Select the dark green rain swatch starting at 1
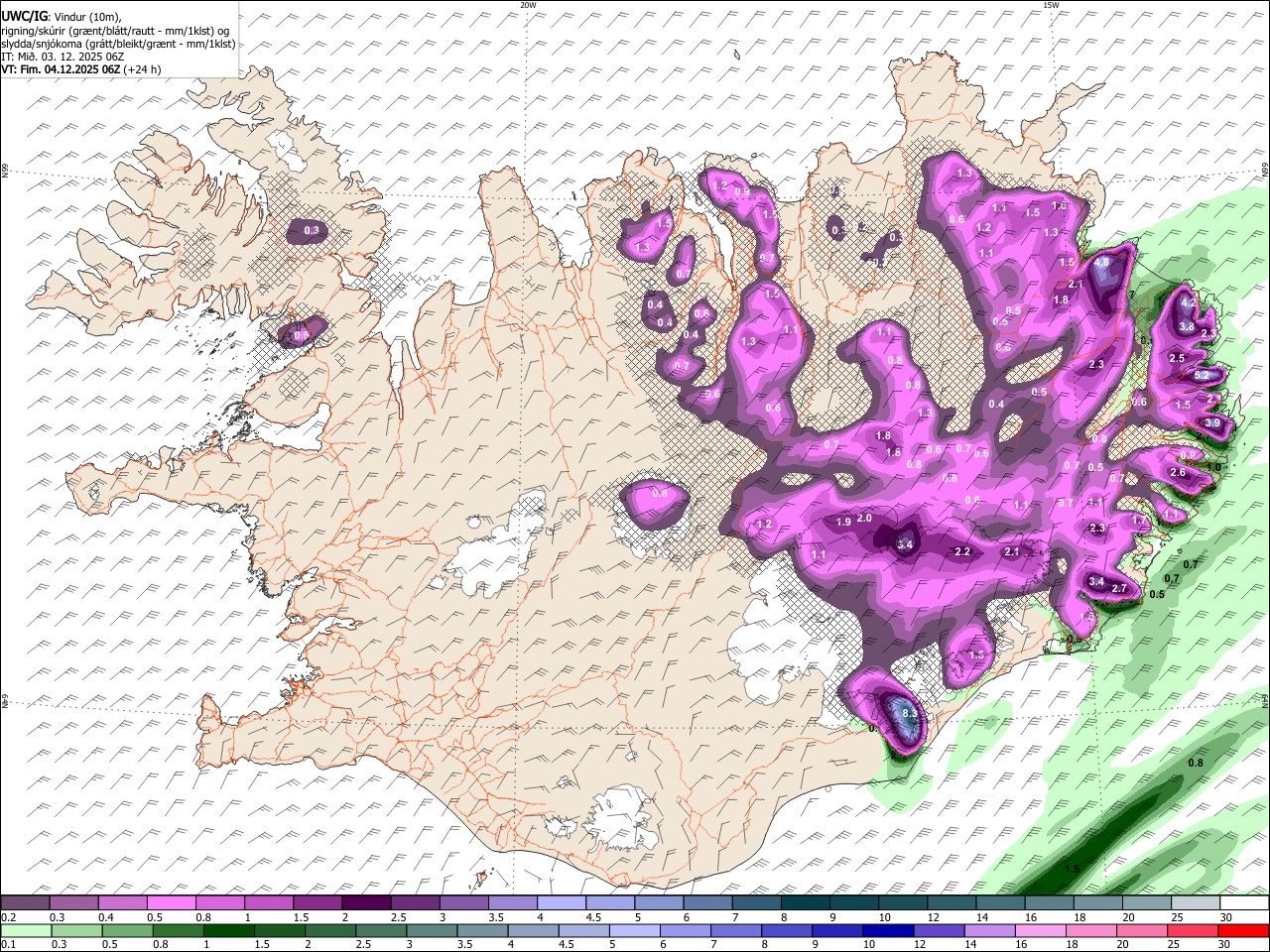 point(227,930)
